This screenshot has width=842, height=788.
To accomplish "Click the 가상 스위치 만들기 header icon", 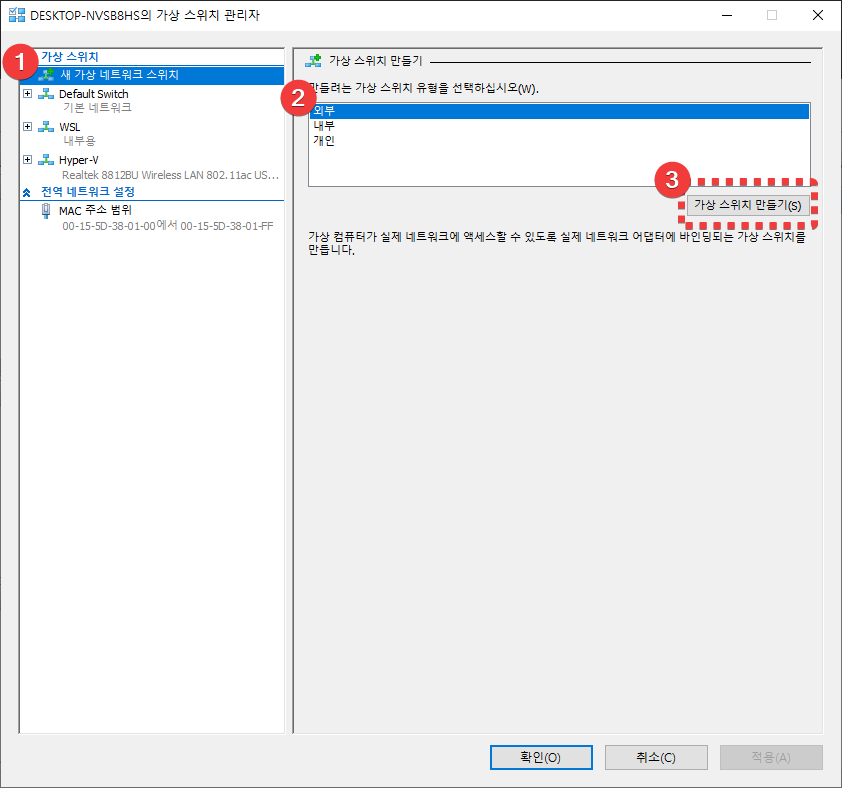I will pyautogui.click(x=314, y=61).
